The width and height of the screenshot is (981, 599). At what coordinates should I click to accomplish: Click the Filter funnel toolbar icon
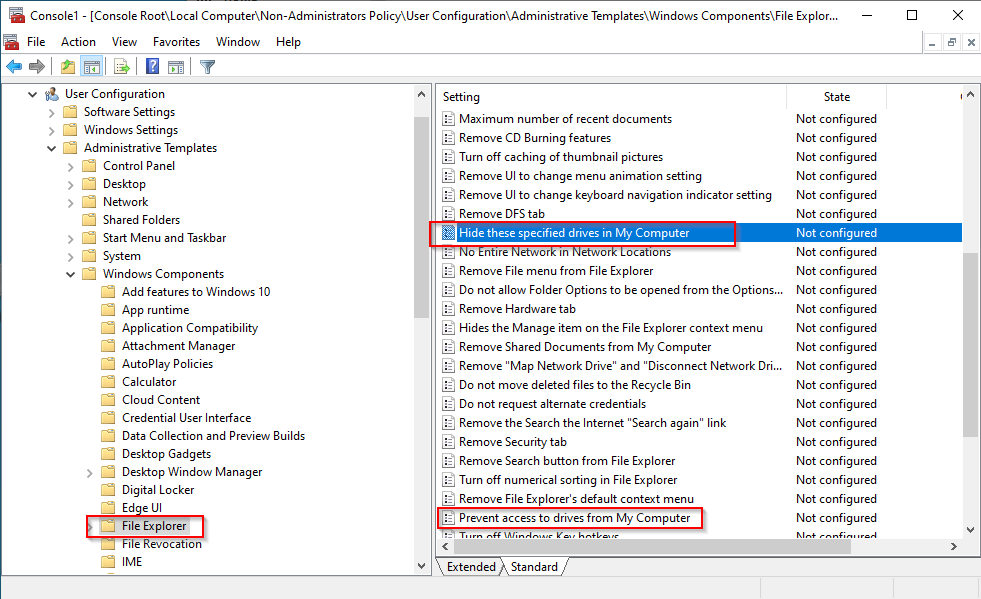click(x=207, y=67)
